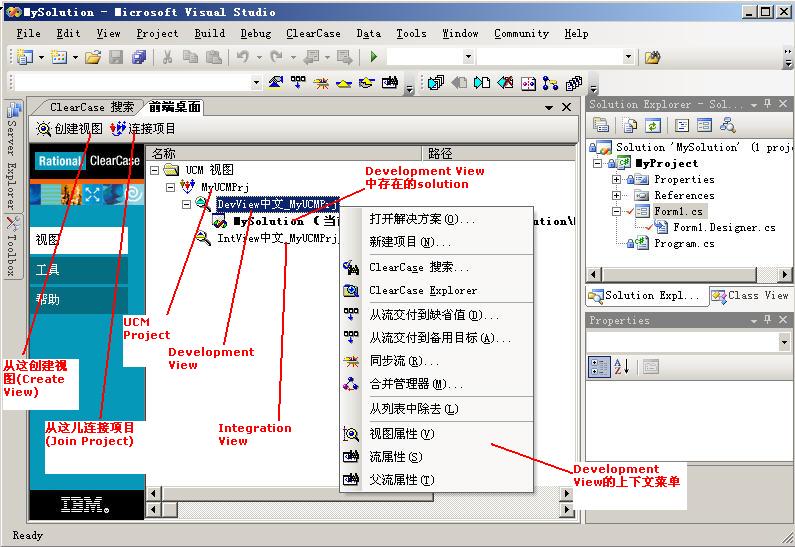Click the Categorized button in Properties panel
This screenshot has height=547, width=795.
(599, 367)
